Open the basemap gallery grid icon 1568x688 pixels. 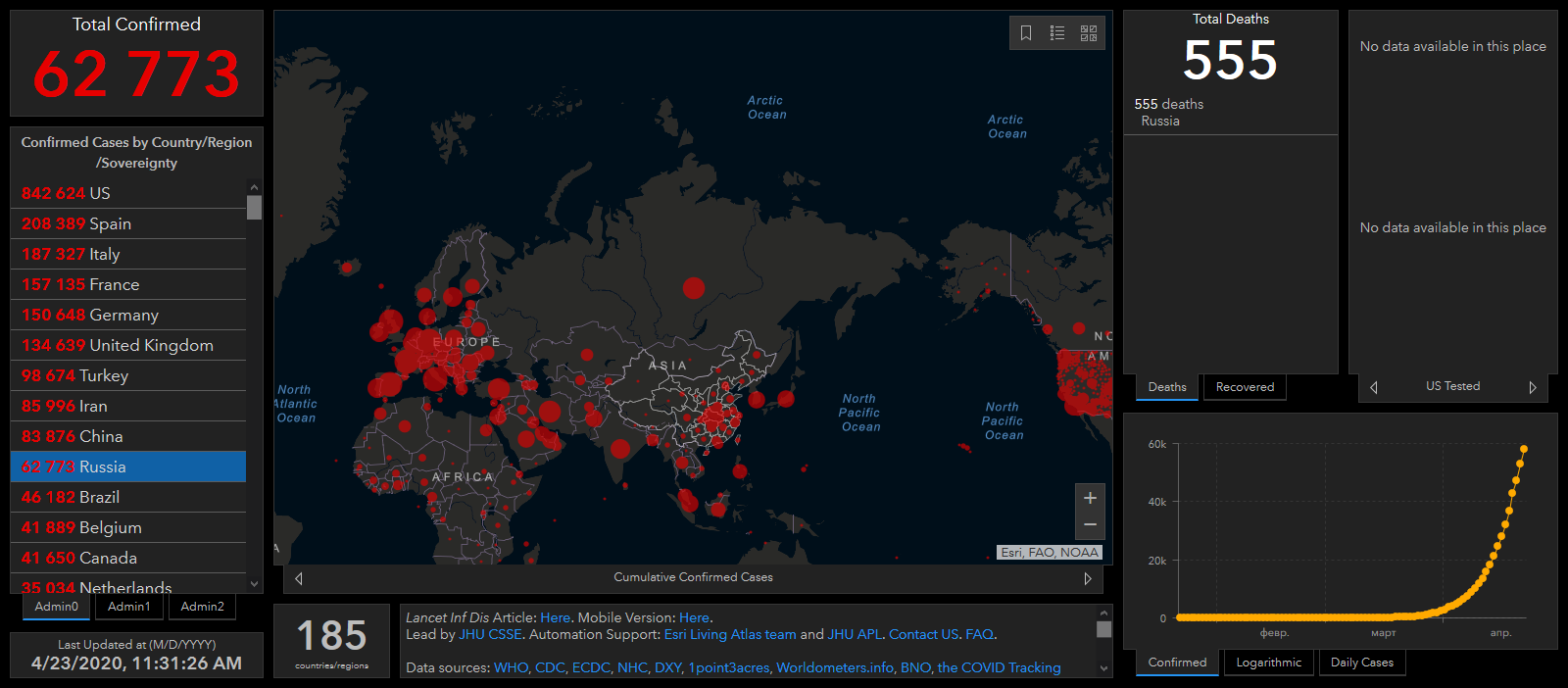1089,33
